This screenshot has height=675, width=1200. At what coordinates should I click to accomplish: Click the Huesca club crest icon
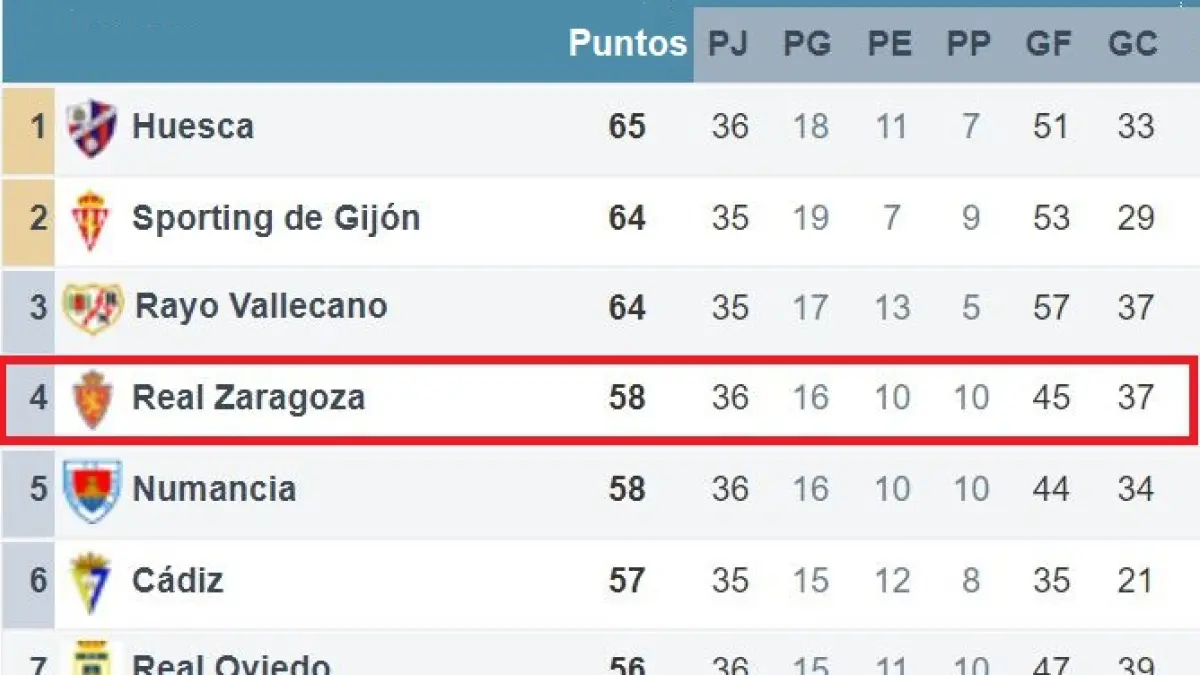[92, 128]
